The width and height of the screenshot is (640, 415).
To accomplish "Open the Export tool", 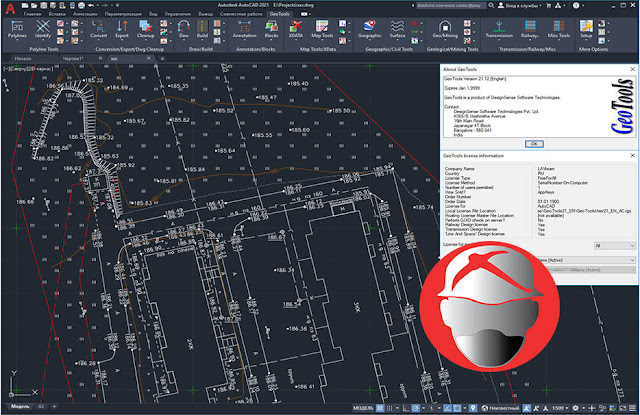I will pyautogui.click(x=122, y=30).
